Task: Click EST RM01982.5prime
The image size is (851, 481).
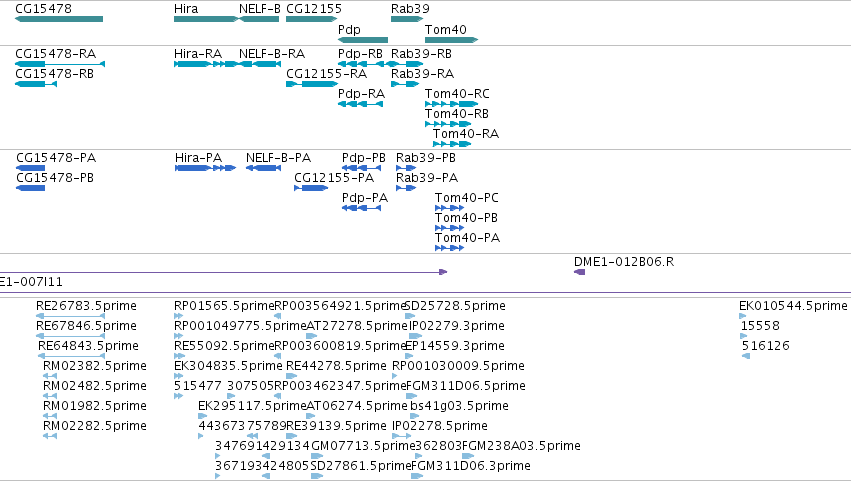Action: [94, 406]
